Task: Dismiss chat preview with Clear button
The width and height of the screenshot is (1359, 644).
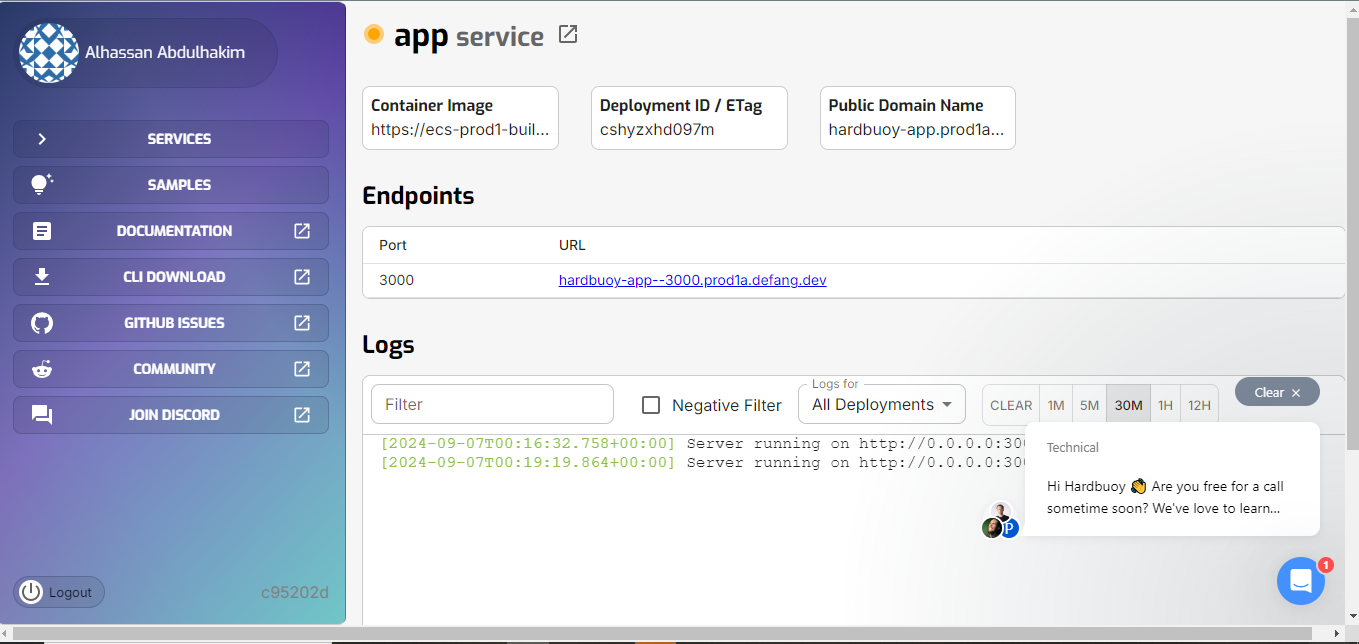Action: (x=1277, y=392)
